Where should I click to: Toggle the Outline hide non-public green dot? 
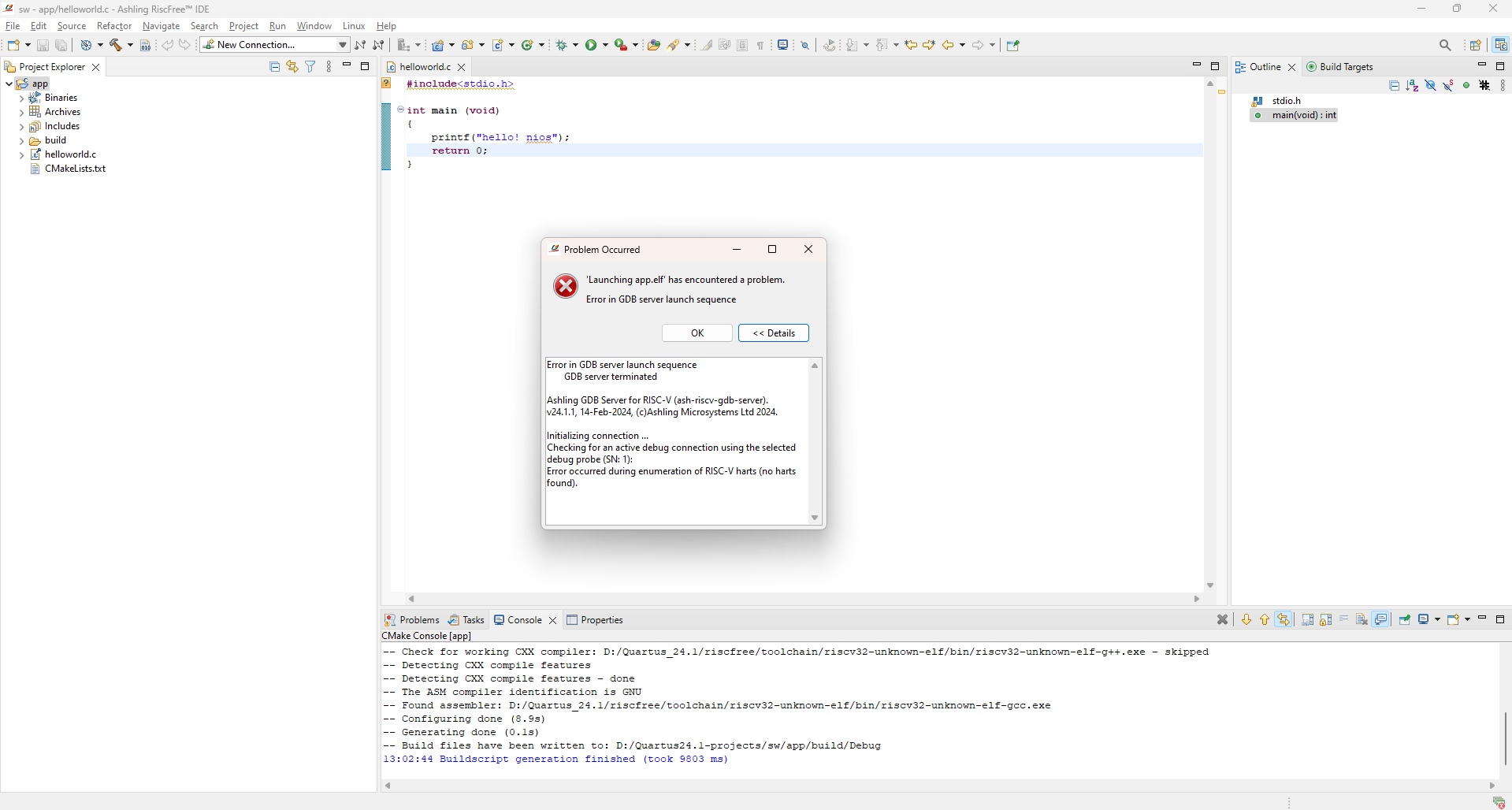pos(1466,85)
